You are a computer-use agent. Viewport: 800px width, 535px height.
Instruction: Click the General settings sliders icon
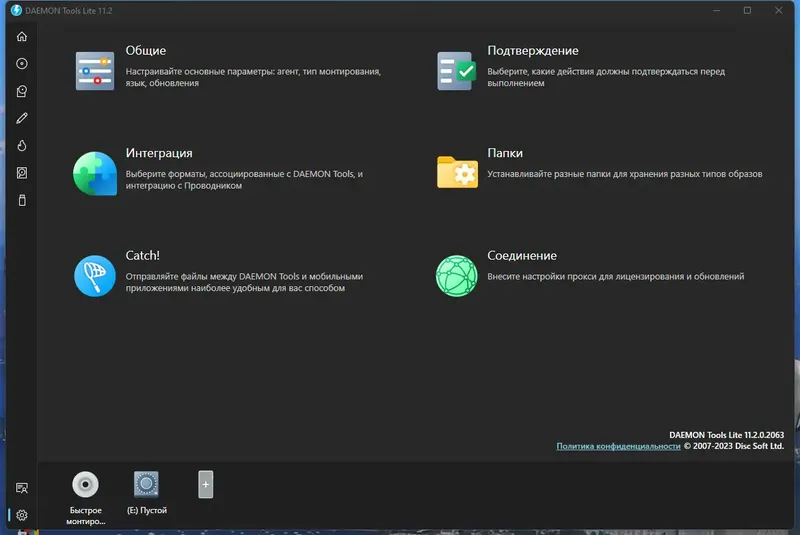click(x=95, y=71)
